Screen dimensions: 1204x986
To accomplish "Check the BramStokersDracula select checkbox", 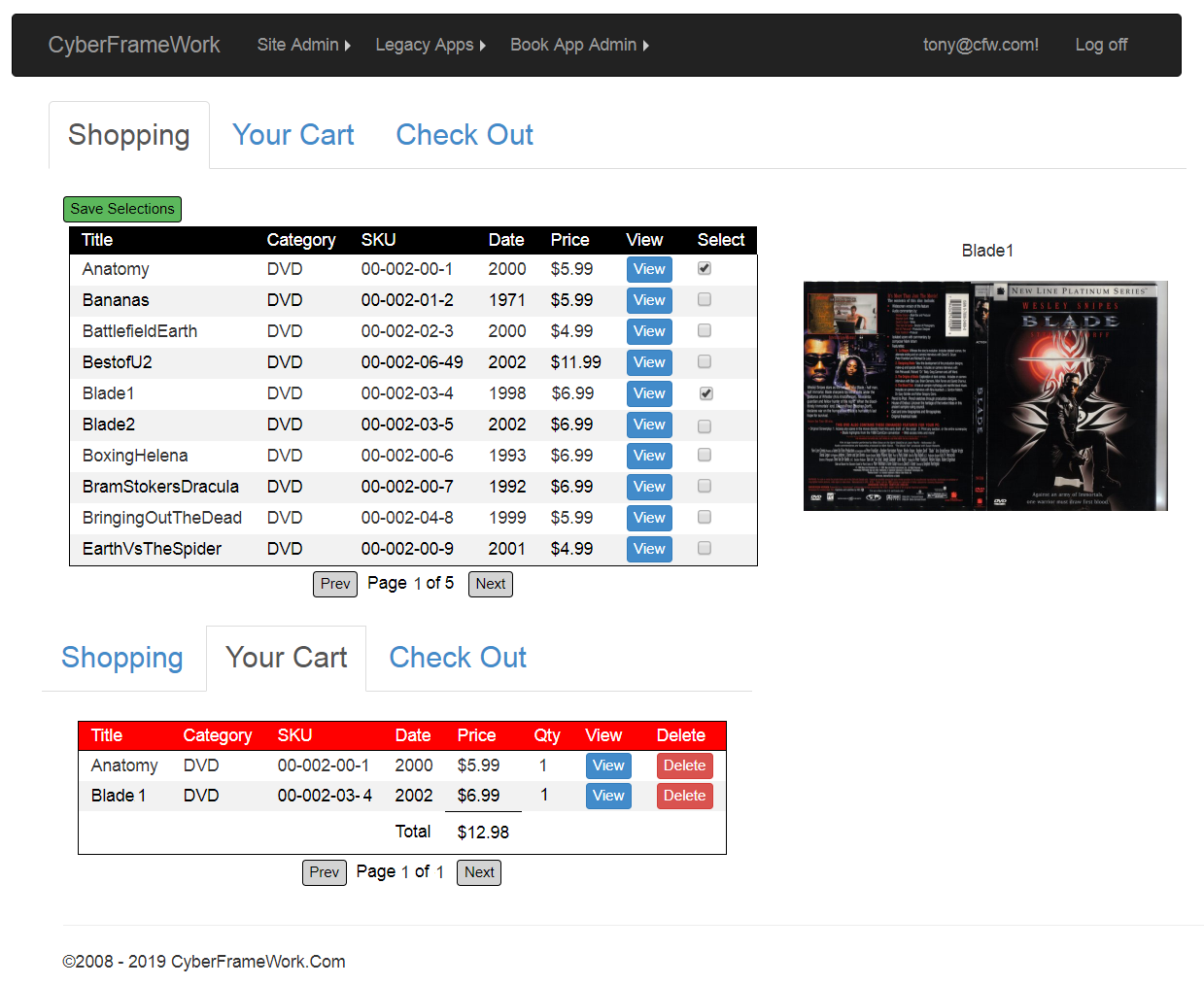I will click(705, 486).
